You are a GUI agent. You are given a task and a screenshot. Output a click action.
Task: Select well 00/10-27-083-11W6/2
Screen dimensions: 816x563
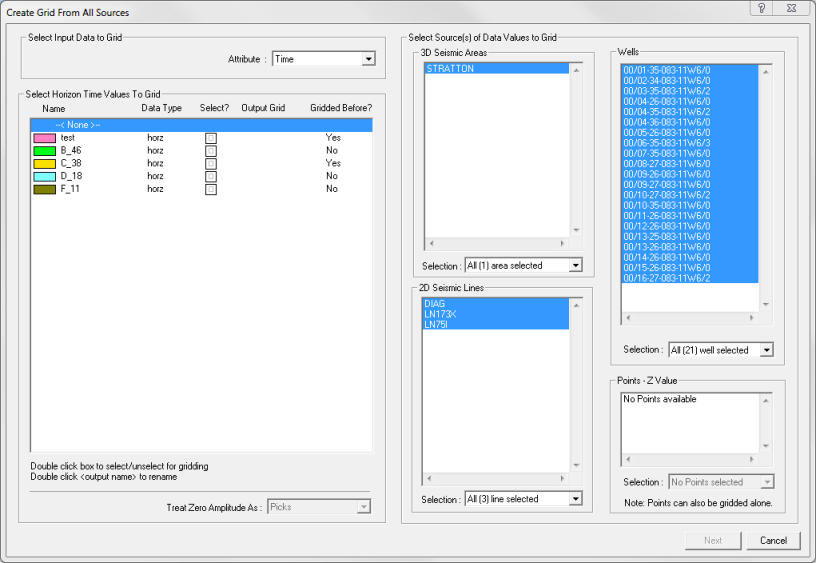[690, 195]
